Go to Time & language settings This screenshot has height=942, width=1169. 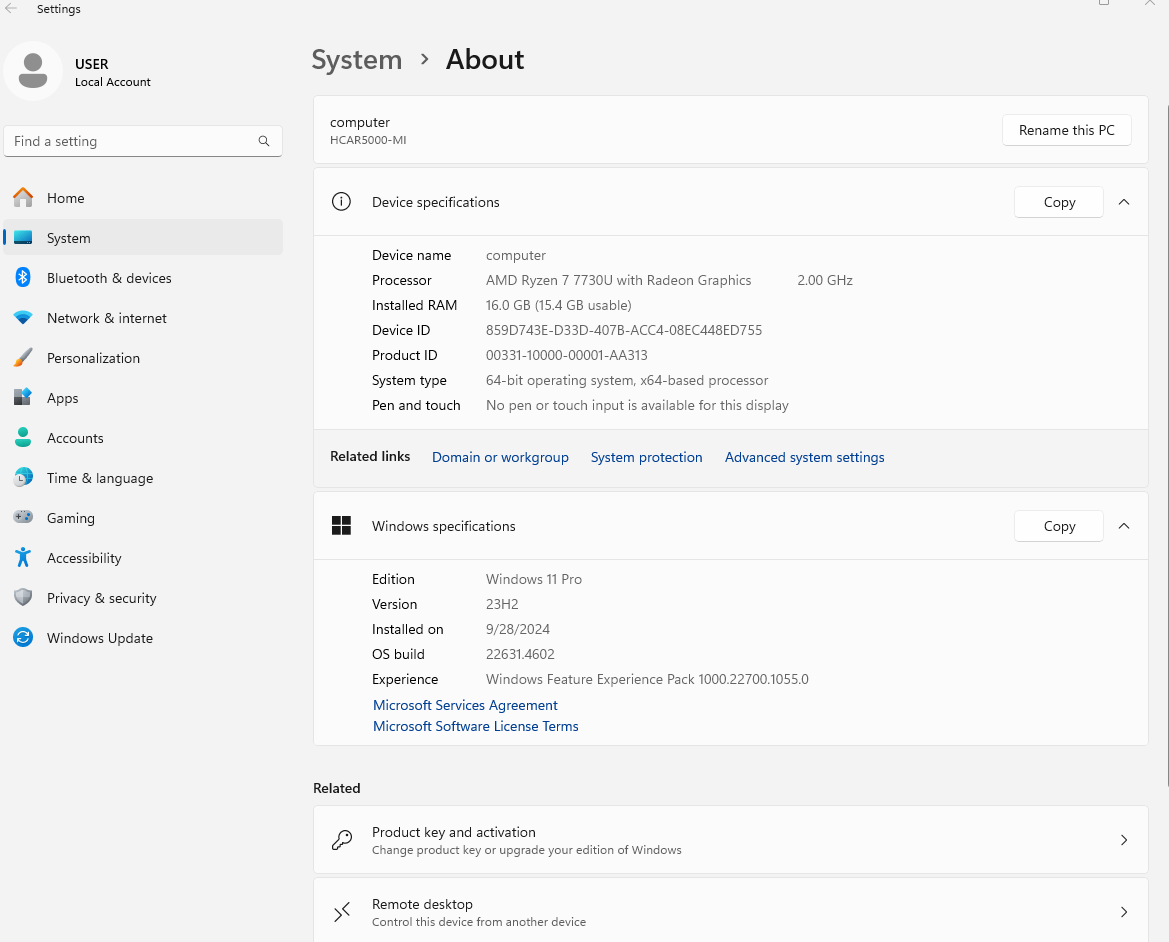point(143,478)
